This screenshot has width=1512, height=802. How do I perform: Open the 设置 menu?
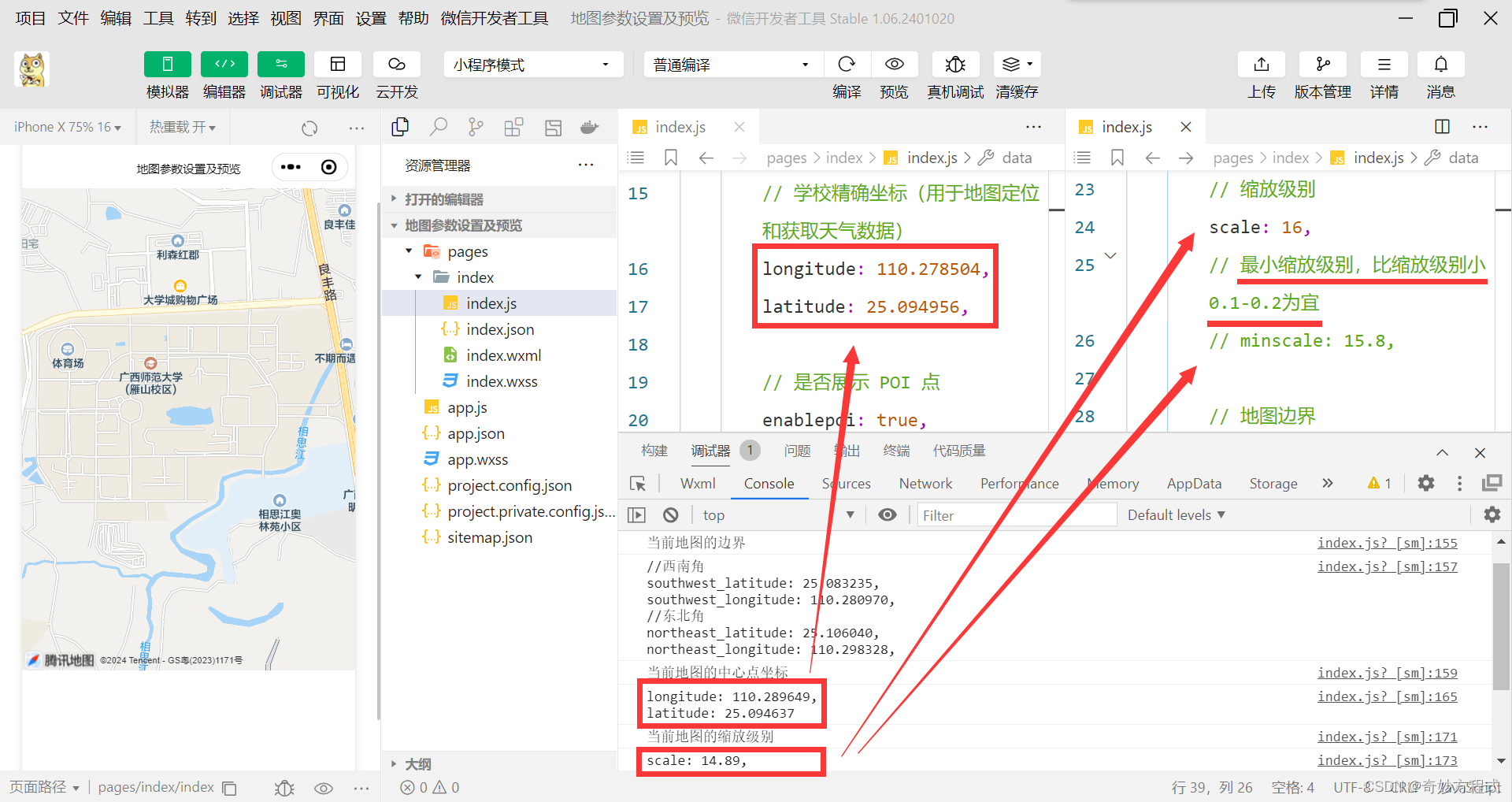[371, 18]
